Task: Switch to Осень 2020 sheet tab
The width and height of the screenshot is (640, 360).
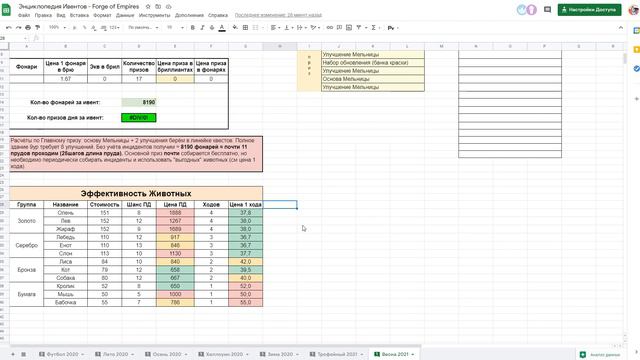Action: click(167, 354)
